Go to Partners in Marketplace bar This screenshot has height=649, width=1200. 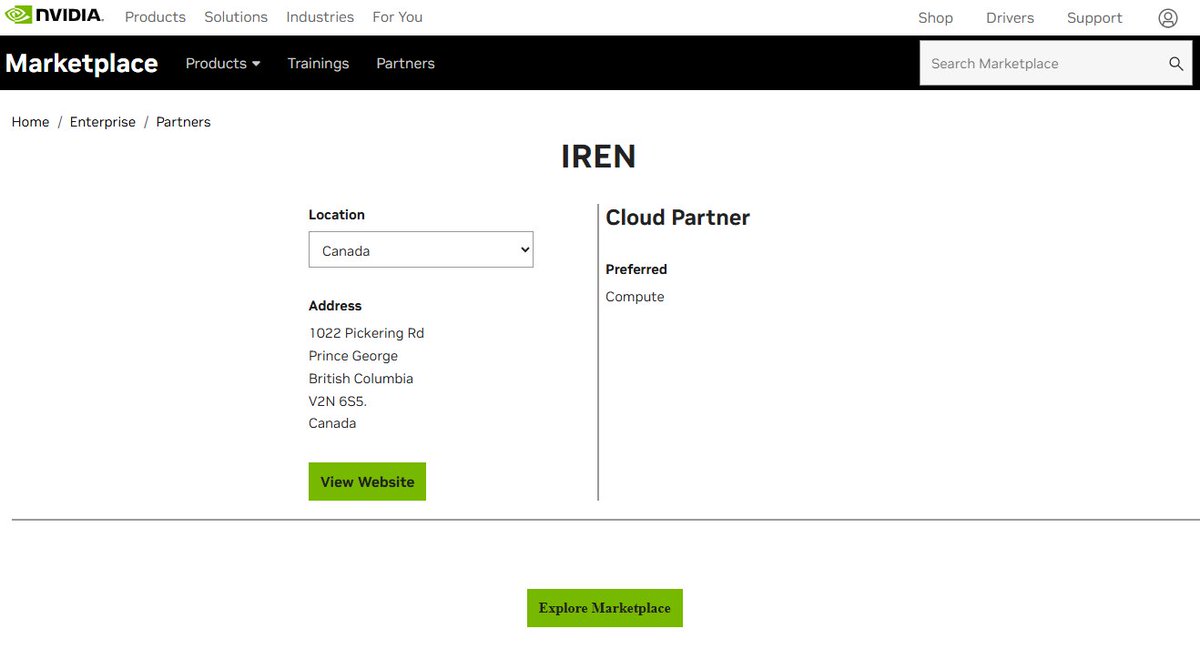tap(405, 63)
